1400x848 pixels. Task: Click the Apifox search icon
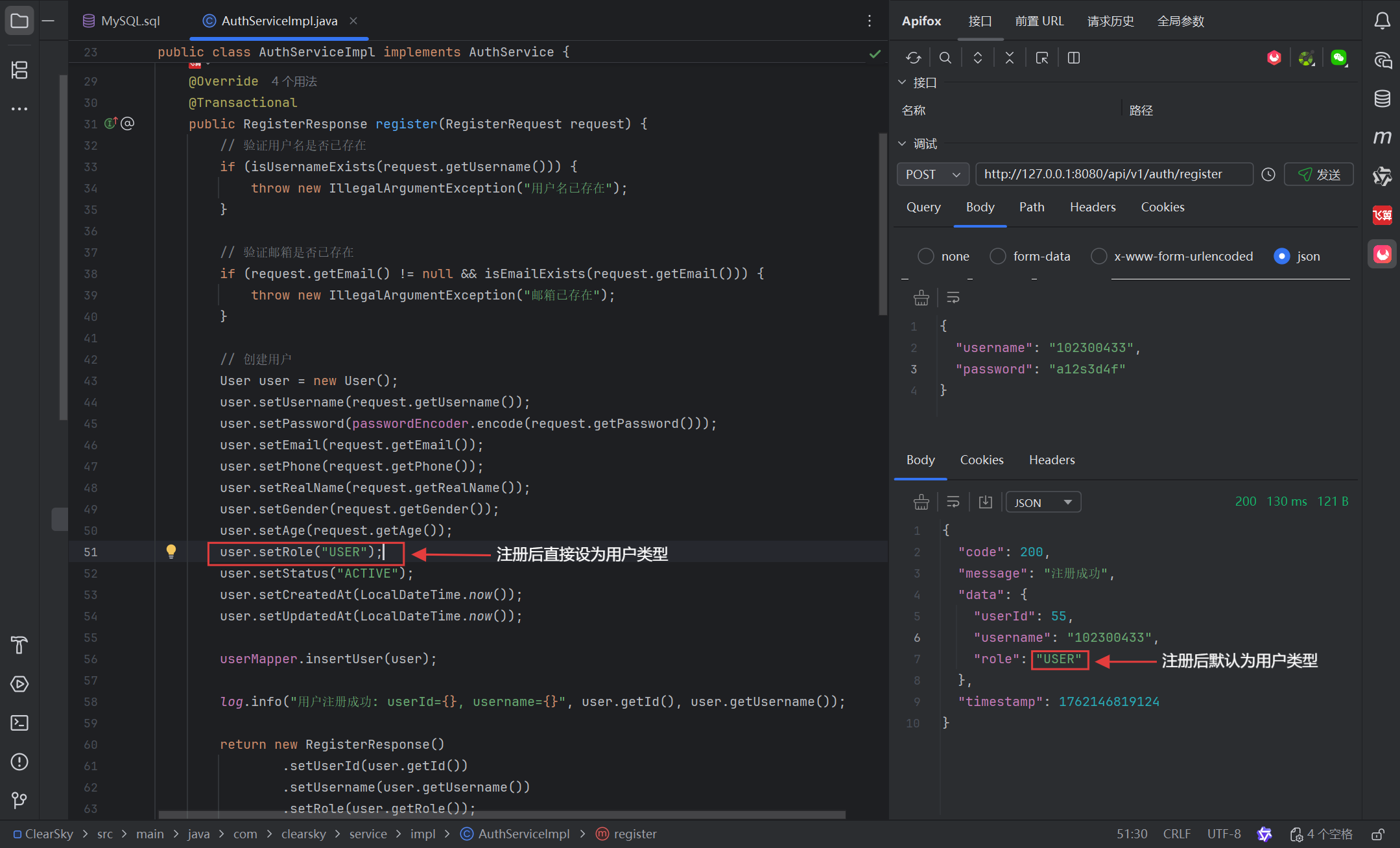[x=945, y=58]
